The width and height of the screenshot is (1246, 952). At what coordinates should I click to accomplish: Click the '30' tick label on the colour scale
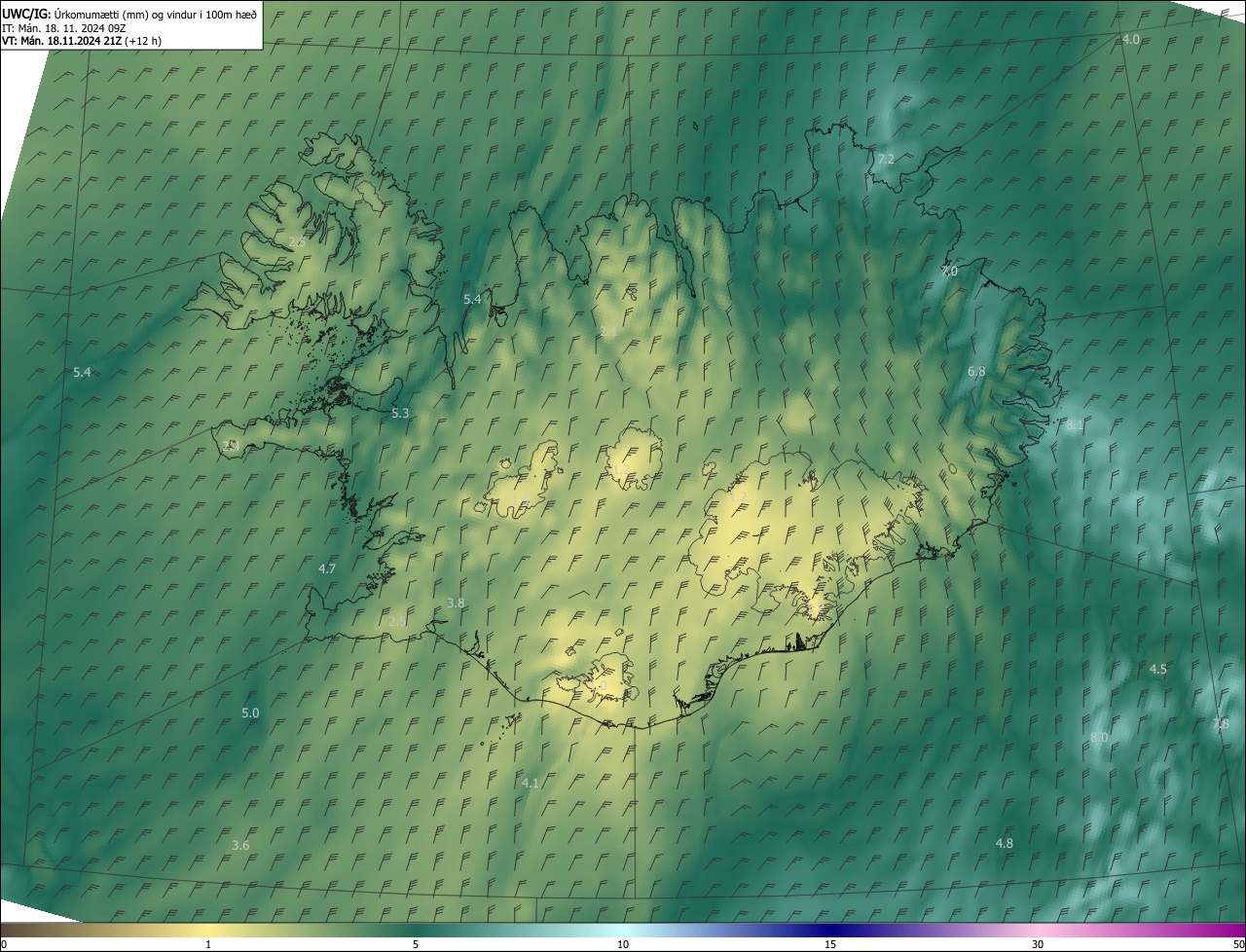(x=1038, y=945)
